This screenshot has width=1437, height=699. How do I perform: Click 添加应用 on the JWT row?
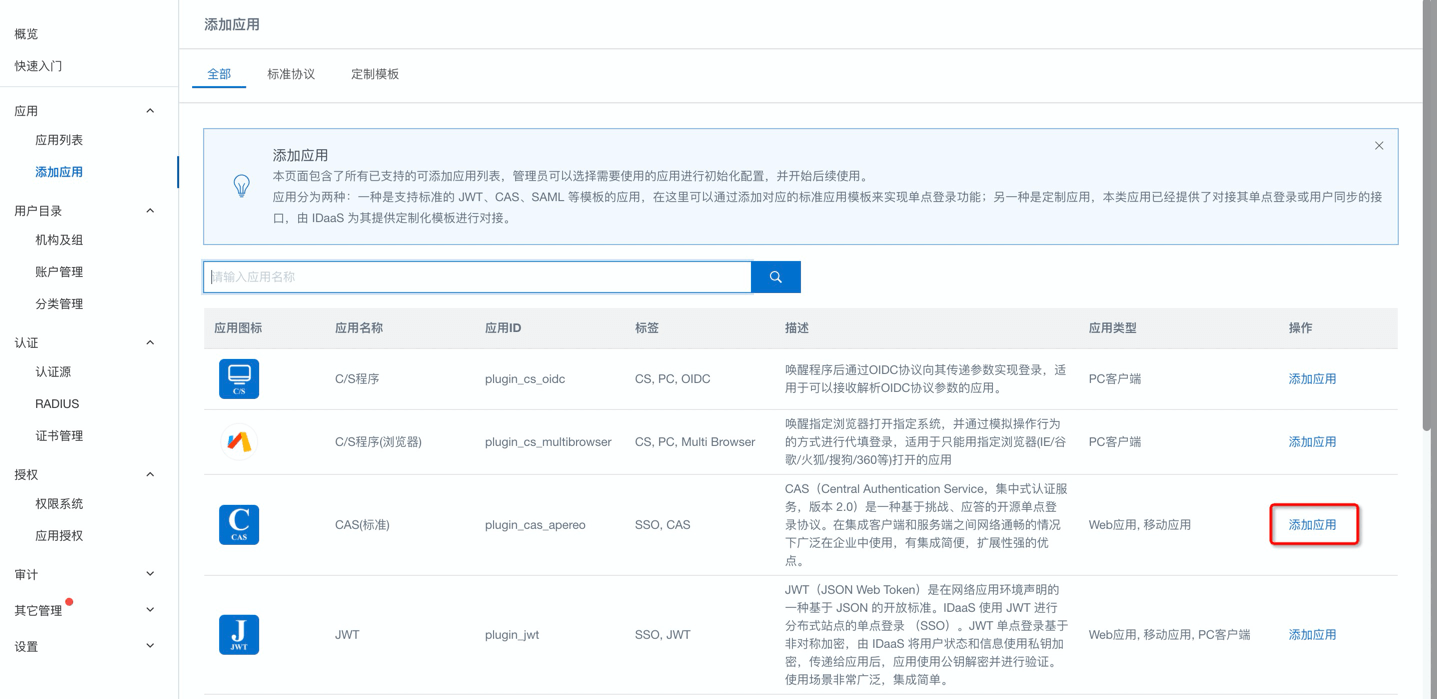coord(1312,634)
